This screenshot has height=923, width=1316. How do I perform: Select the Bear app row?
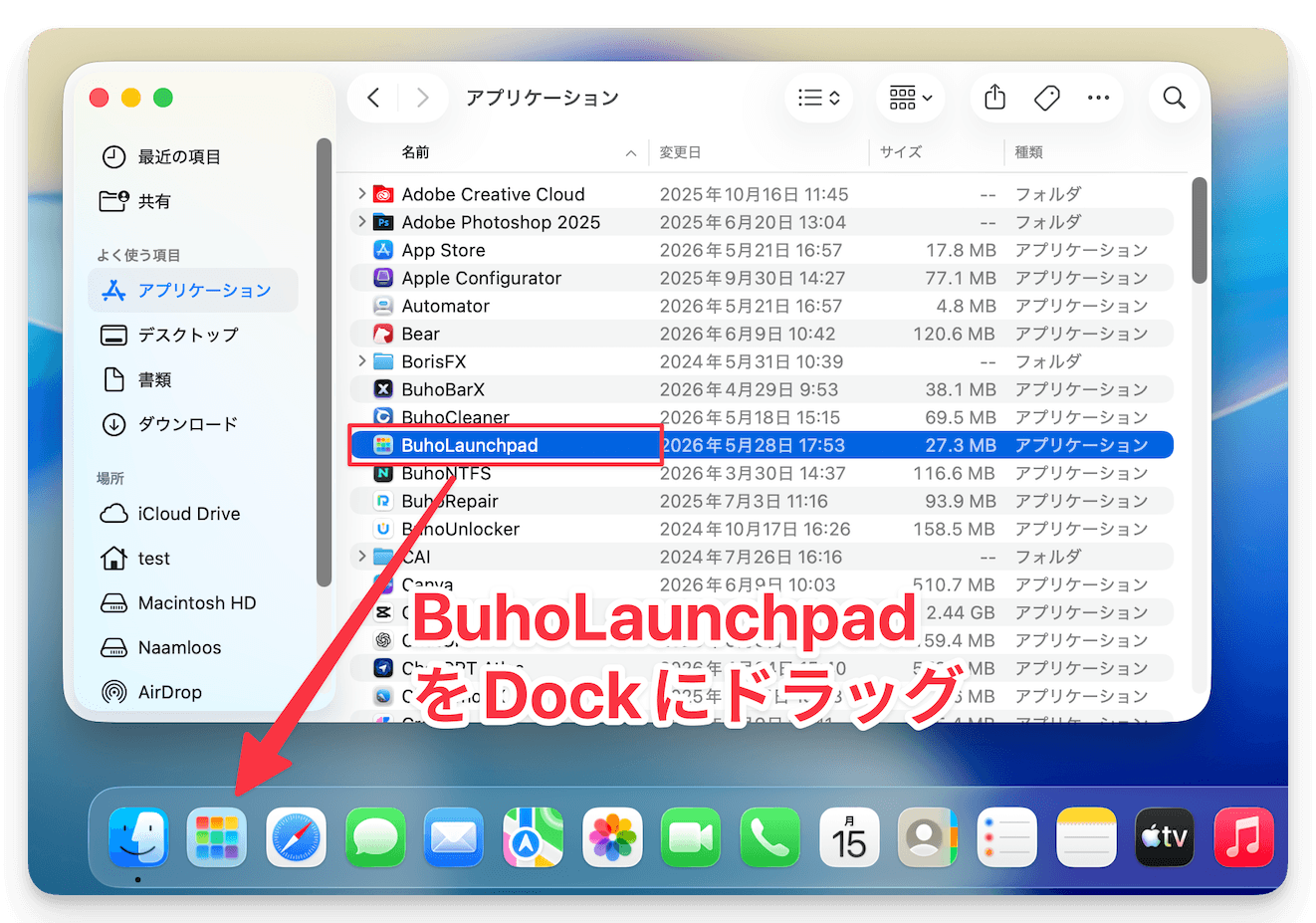[x=762, y=334]
